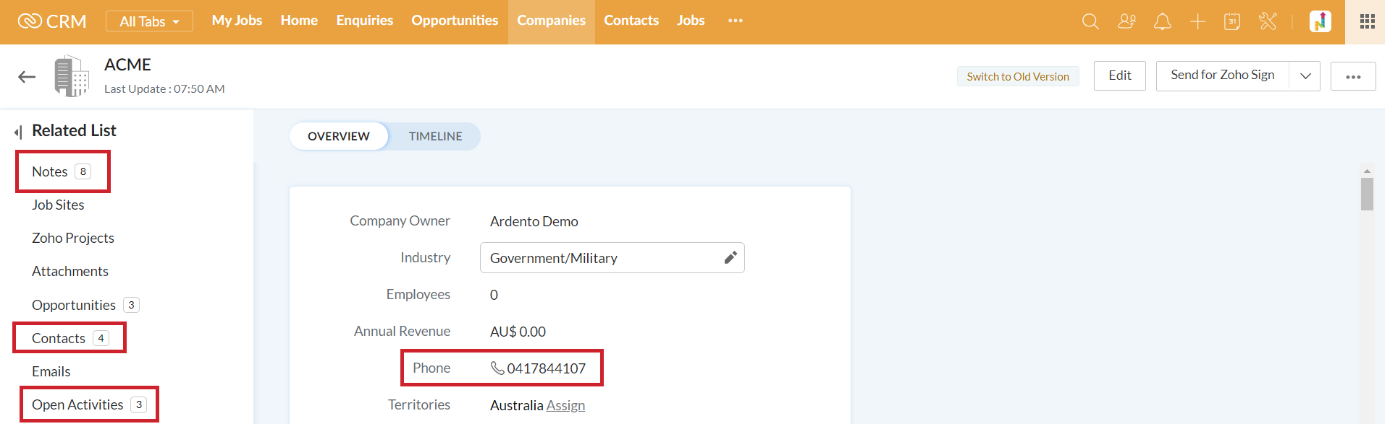The image size is (1385, 424).
Task: Click Last Update 07:50 AM text
Action: click(164, 89)
